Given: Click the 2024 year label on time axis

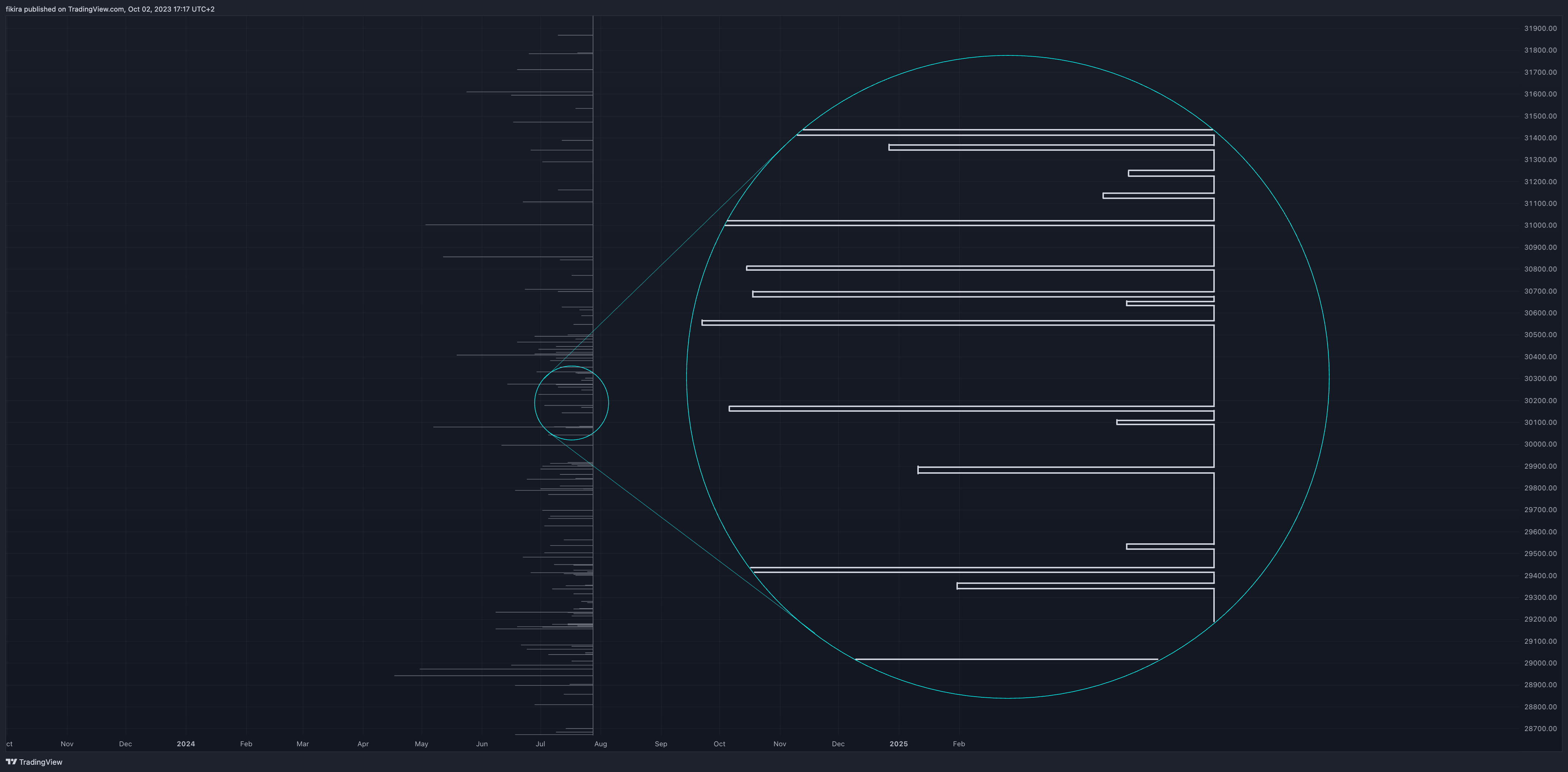Looking at the screenshot, I should click(x=185, y=744).
